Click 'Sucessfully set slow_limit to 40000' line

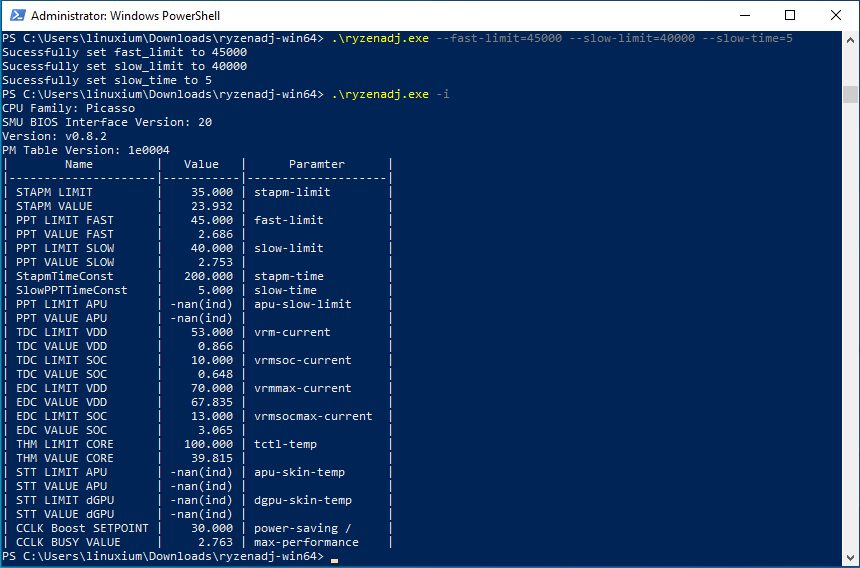[x=125, y=66]
